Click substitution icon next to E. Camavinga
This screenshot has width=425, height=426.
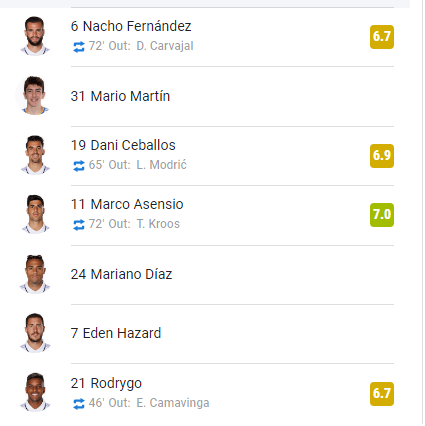(79, 404)
